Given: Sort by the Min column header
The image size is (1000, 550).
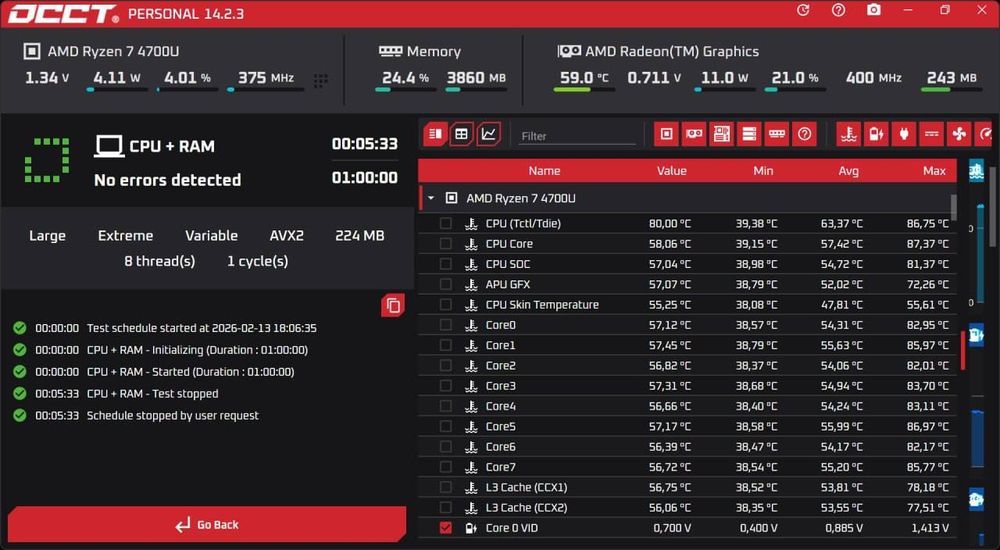Looking at the screenshot, I should tap(763, 171).
